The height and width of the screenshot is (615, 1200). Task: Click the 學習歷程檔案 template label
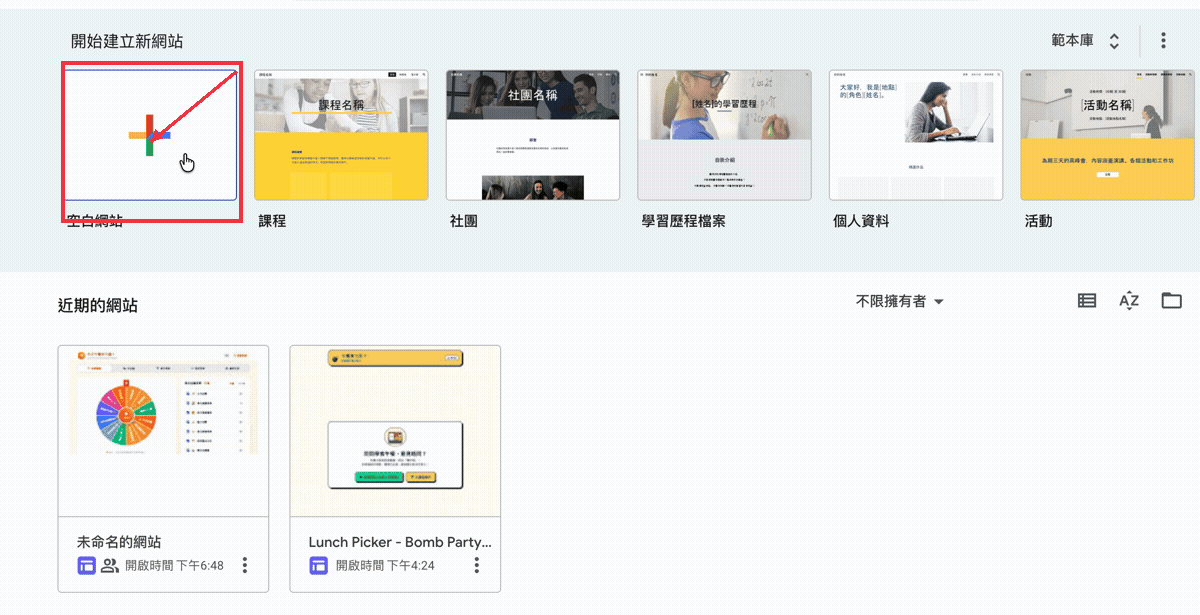tap(684, 221)
